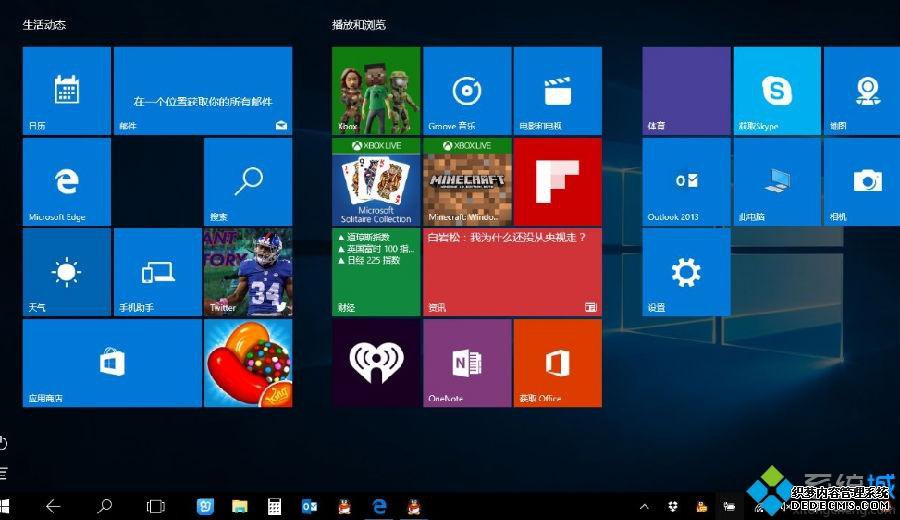Image resolution: width=900 pixels, height=520 pixels.
Task: Open the Twitter tile
Action: coord(248,272)
